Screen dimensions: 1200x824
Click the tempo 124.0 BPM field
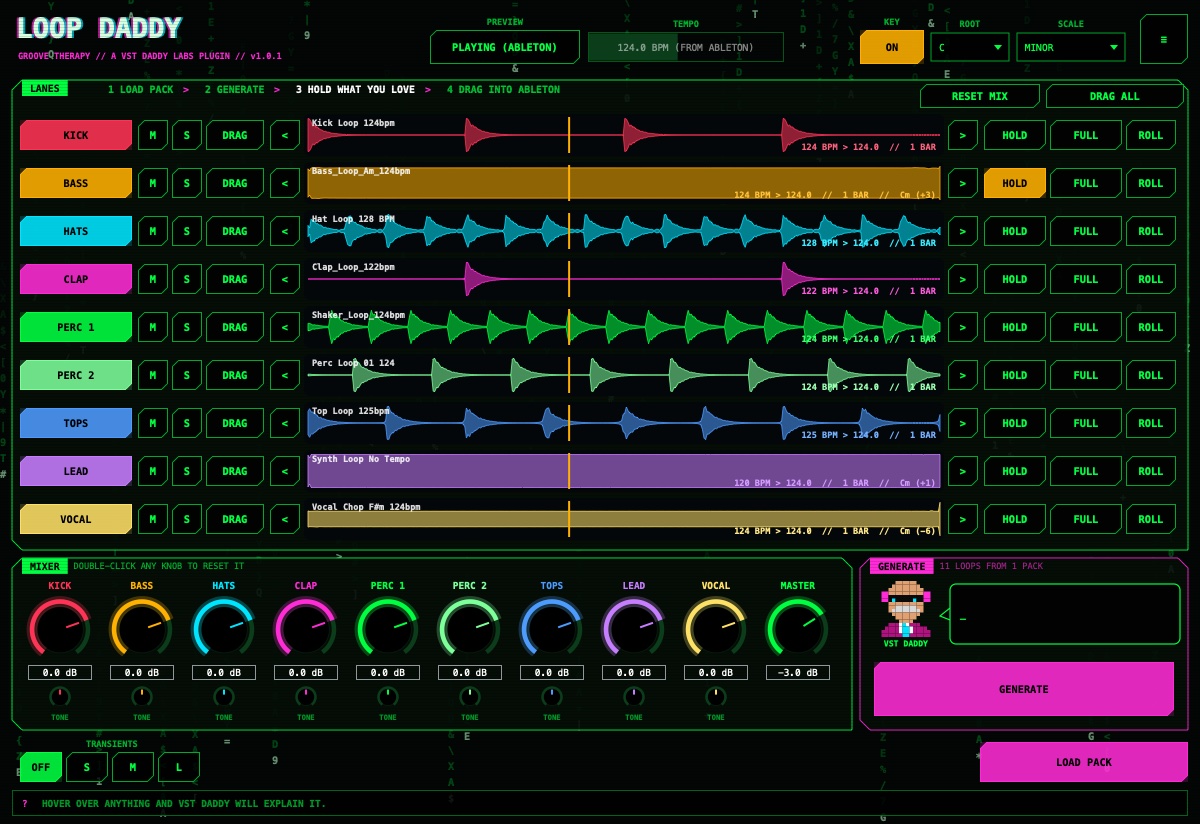click(x=686, y=47)
